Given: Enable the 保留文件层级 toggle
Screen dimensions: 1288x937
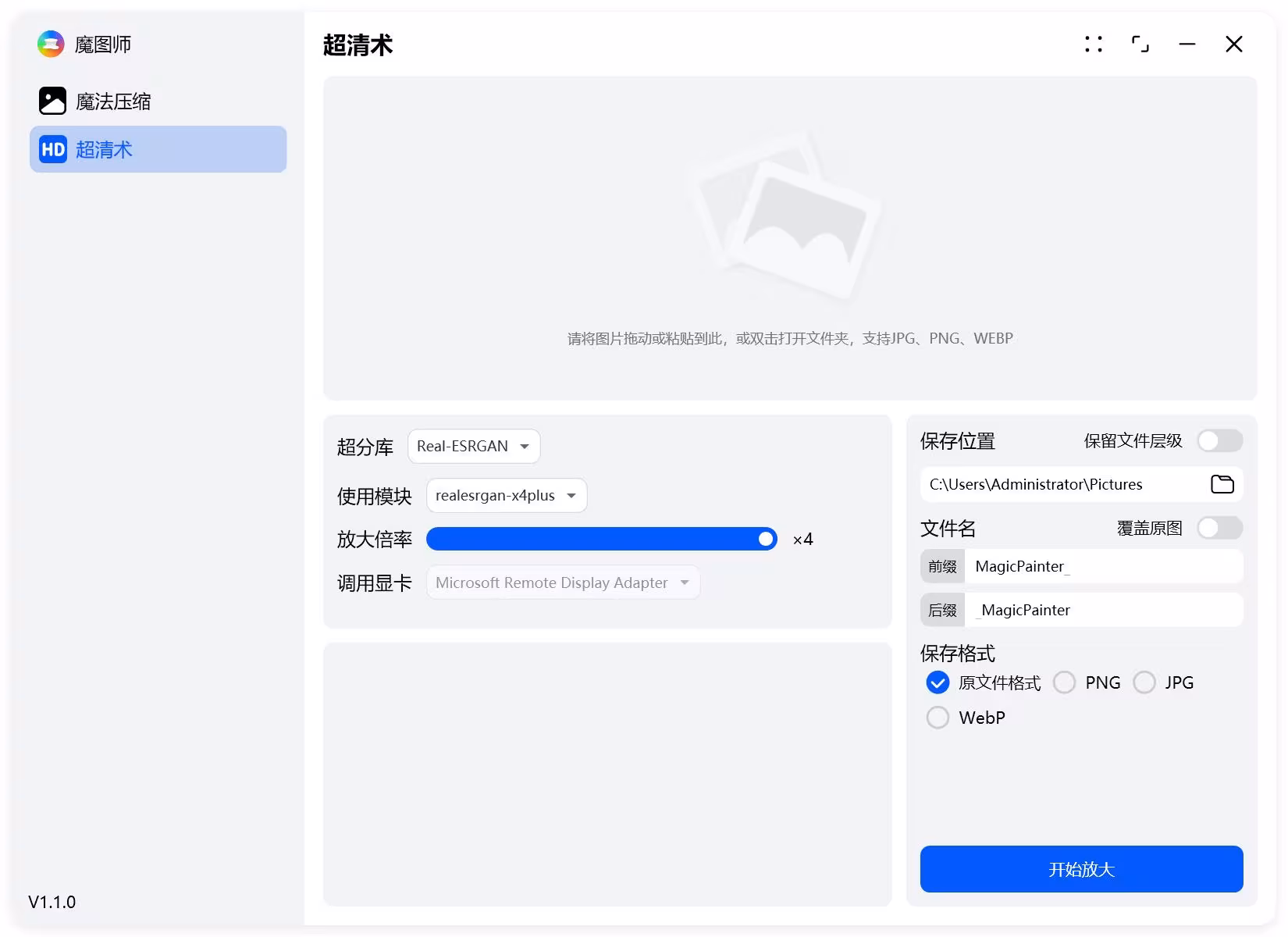Looking at the screenshot, I should tap(1219, 441).
